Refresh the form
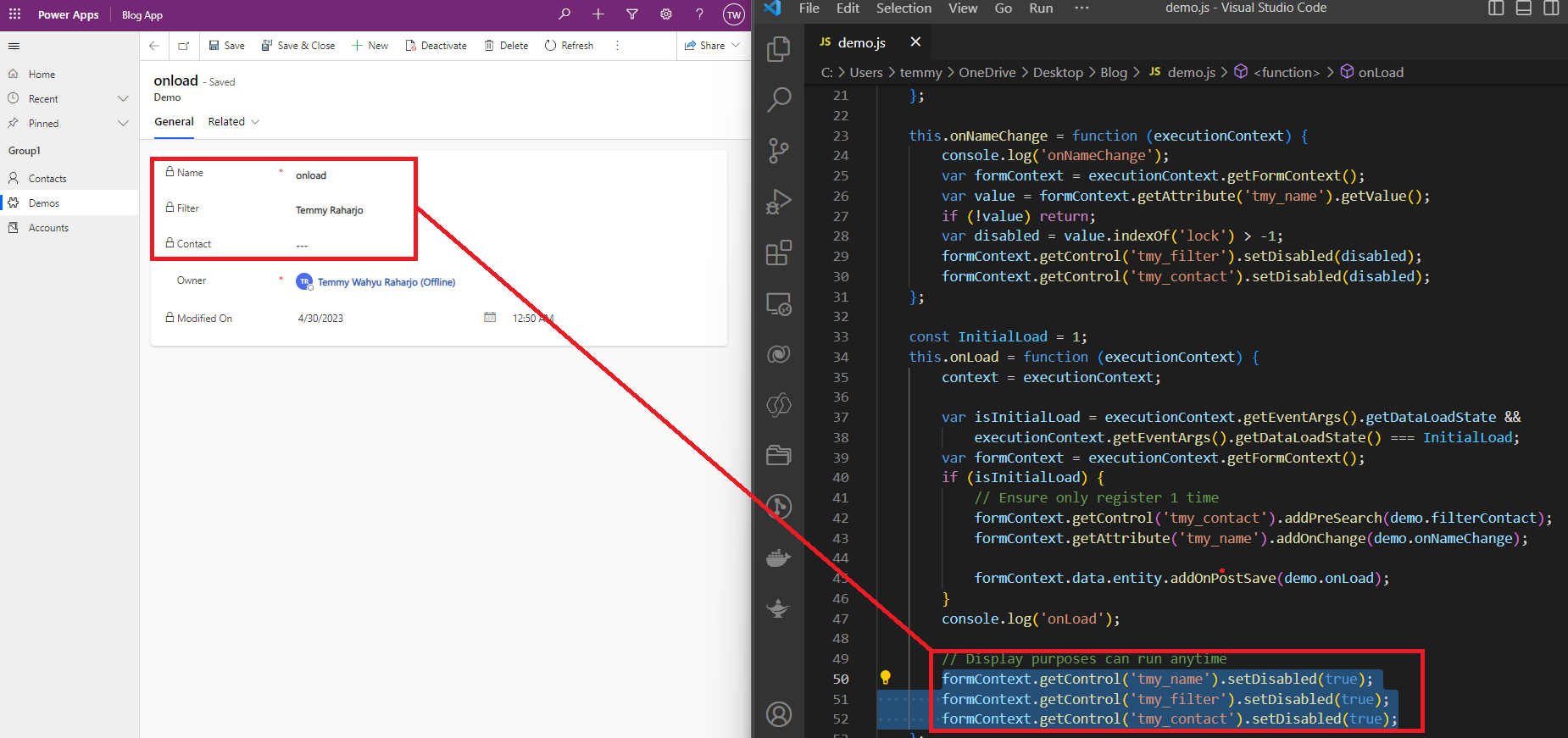The width and height of the screenshot is (1568, 738). (x=569, y=46)
